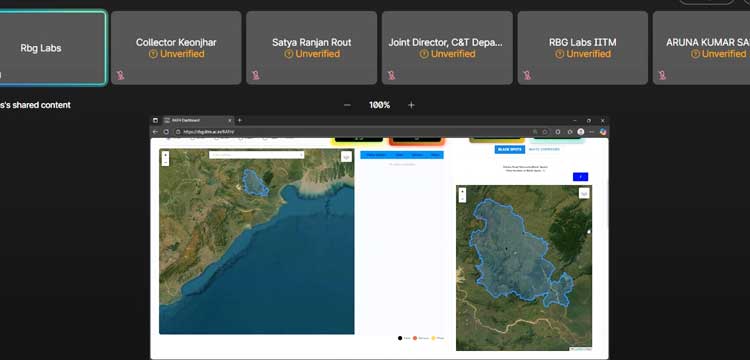The width and height of the screenshot is (750, 360).
Task: Click the search box on the left map
Action: click(256, 154)
